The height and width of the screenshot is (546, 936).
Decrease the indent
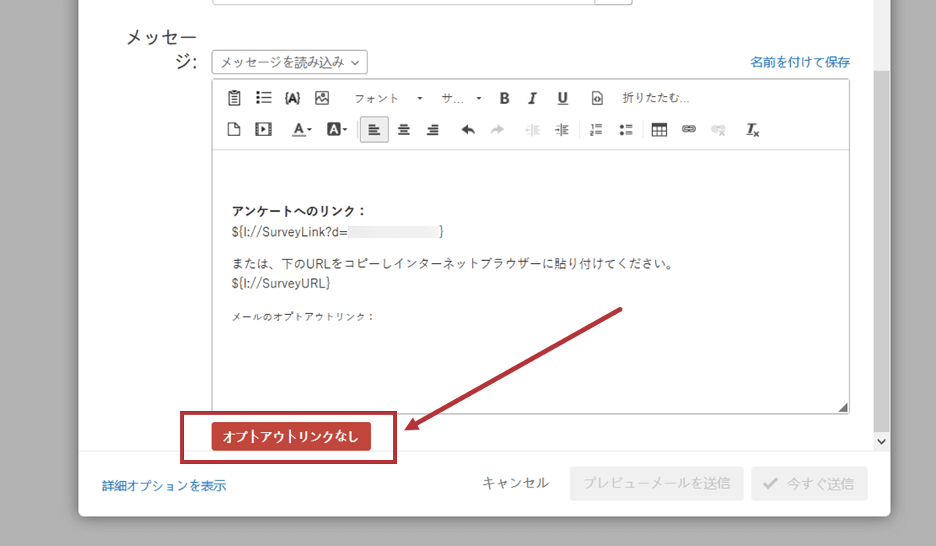532,129
